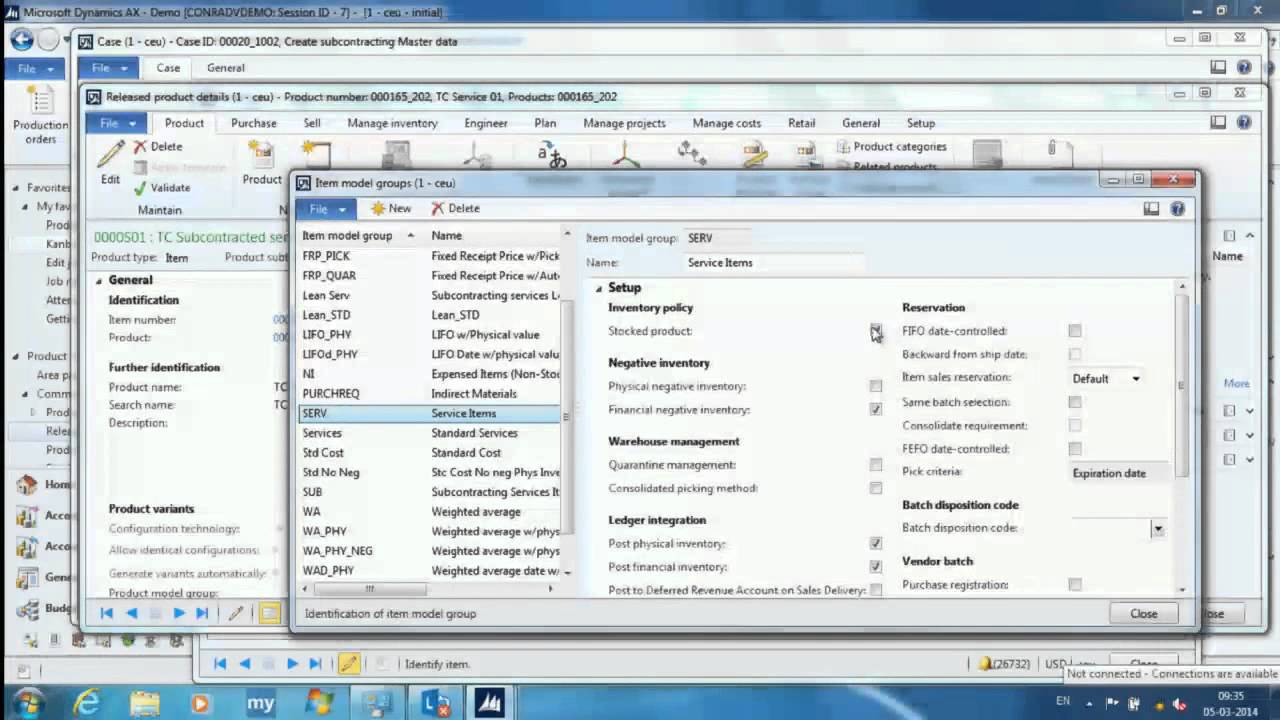Viewport: 1280px width, 720px height.
Task: Select the Lean Serv item model group row
Action: pyautogui.click(x=430, y=295)
